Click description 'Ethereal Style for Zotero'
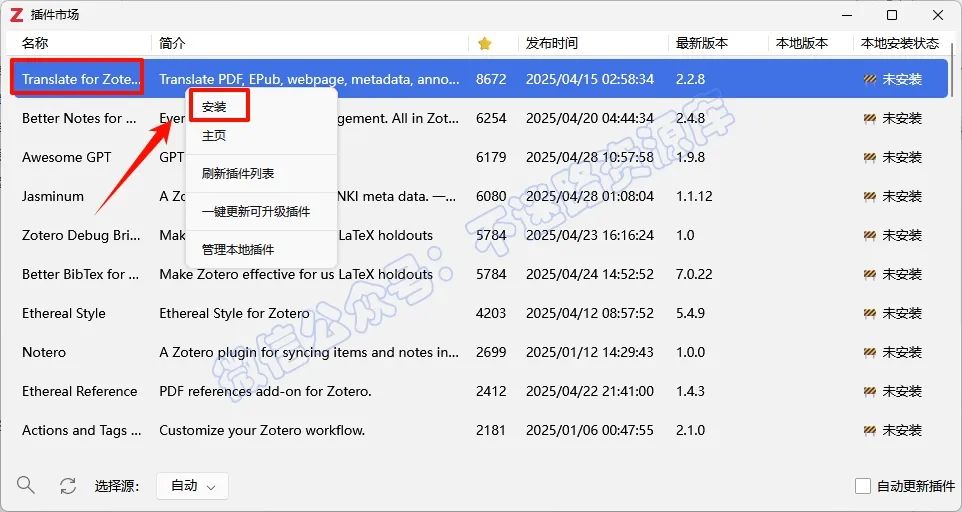Image resolution: width=962 pixels, height=512 pixels. [234, 313]
